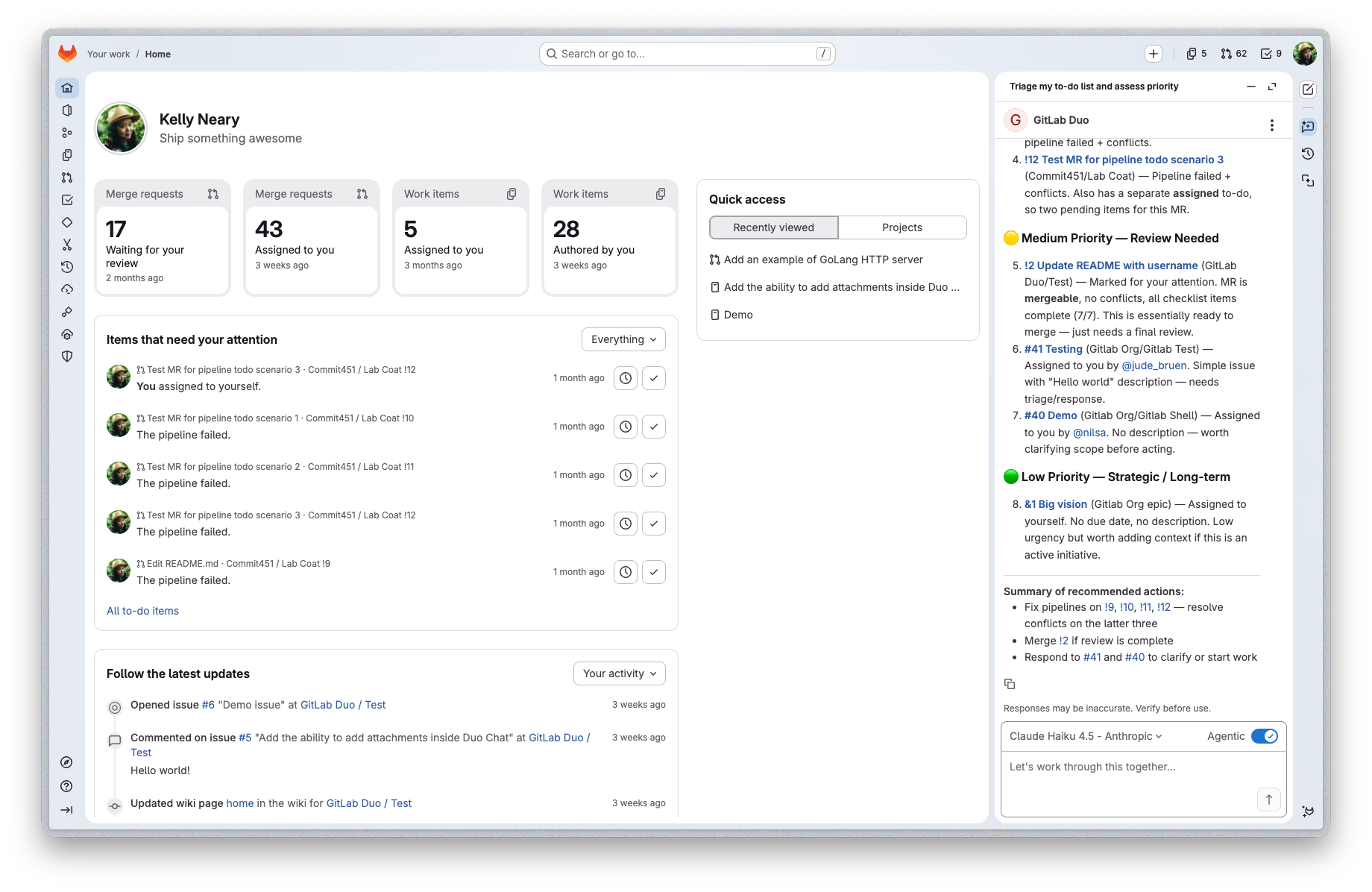The height and width of the screenshot is (892, 1372).
Task: Open 5 work items assigned card
Action: 461,238
